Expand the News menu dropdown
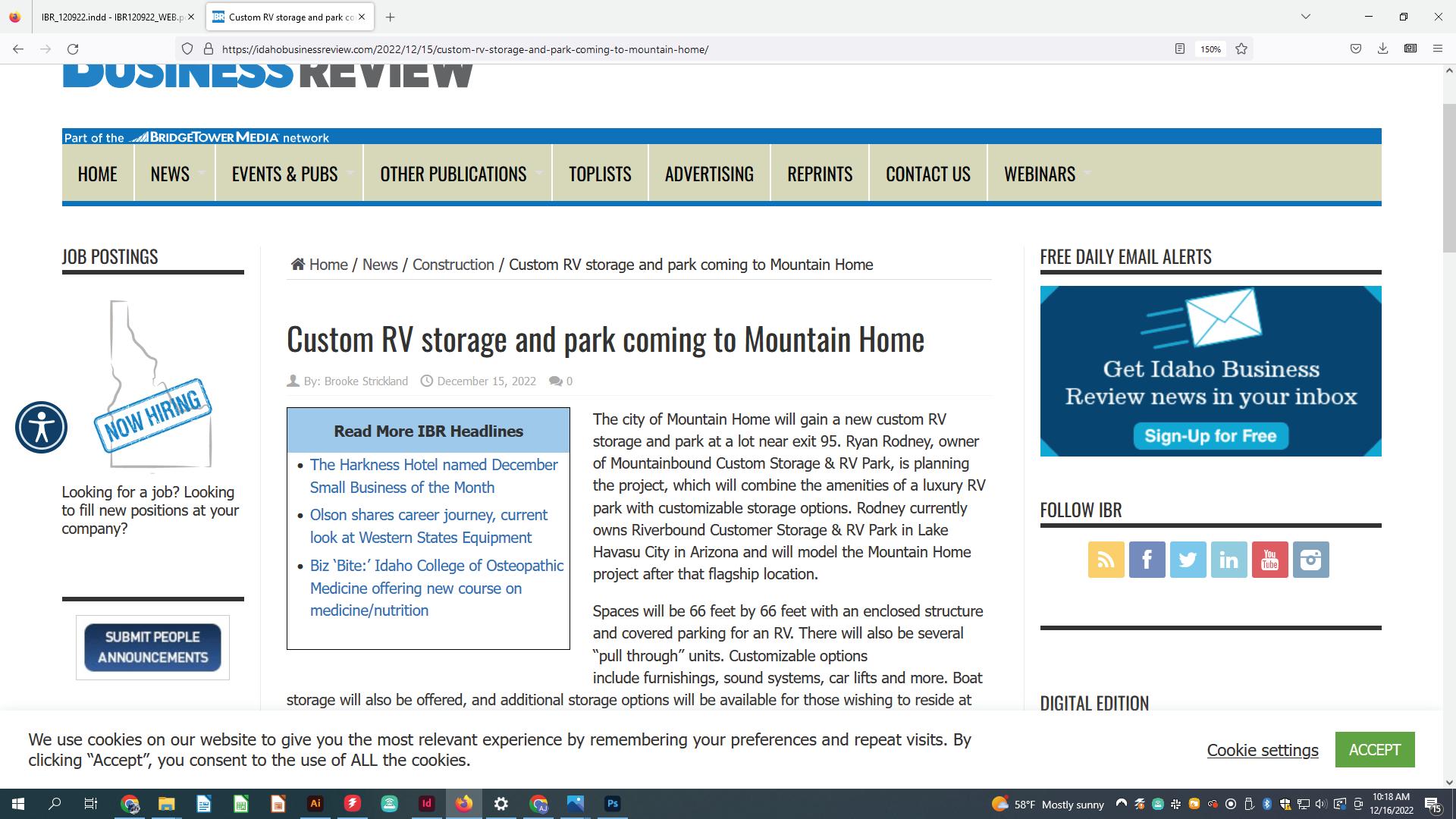The image size is (1456, 819). coord(174,174)
